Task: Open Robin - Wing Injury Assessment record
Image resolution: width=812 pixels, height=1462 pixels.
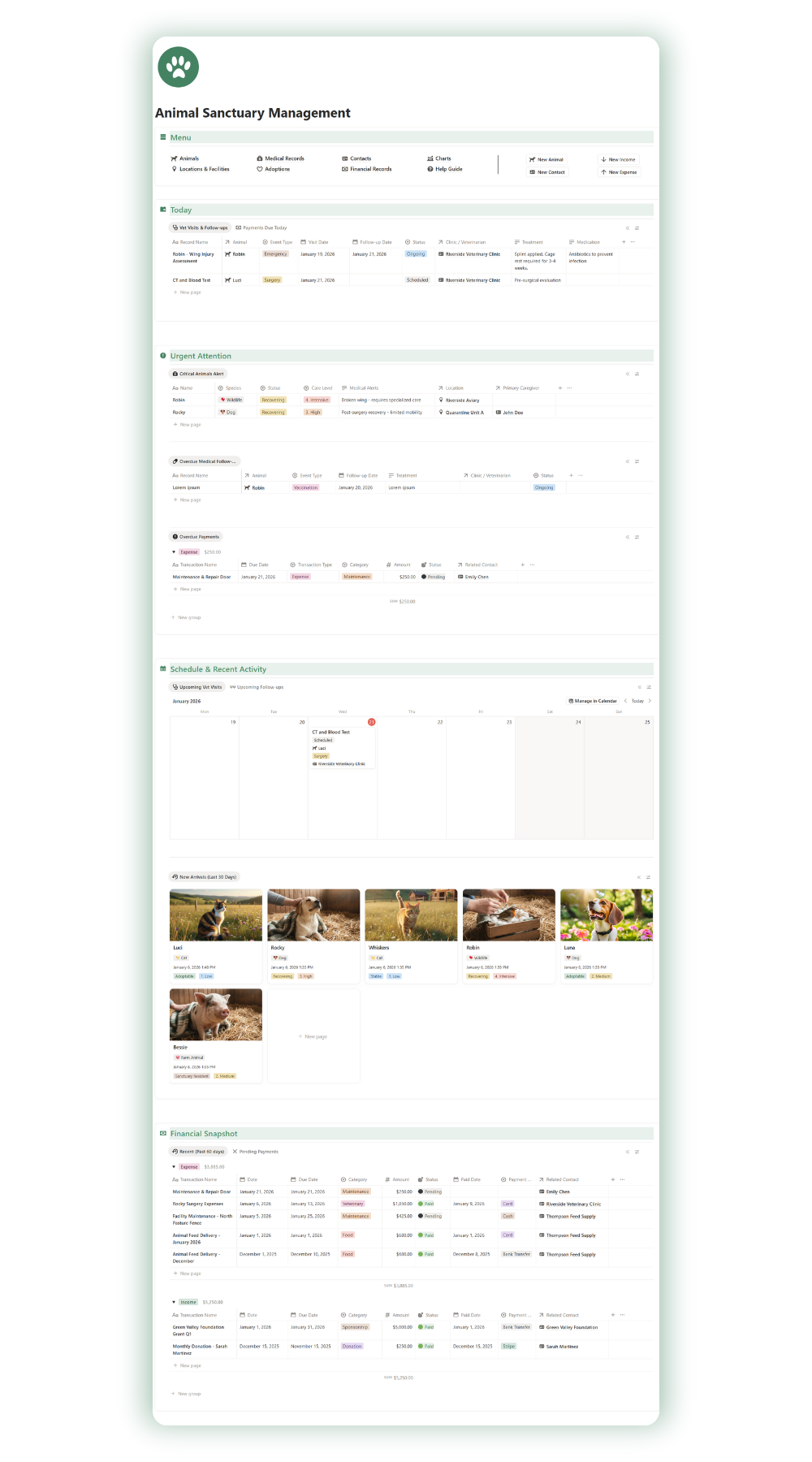Action: (x=193, y=257)
